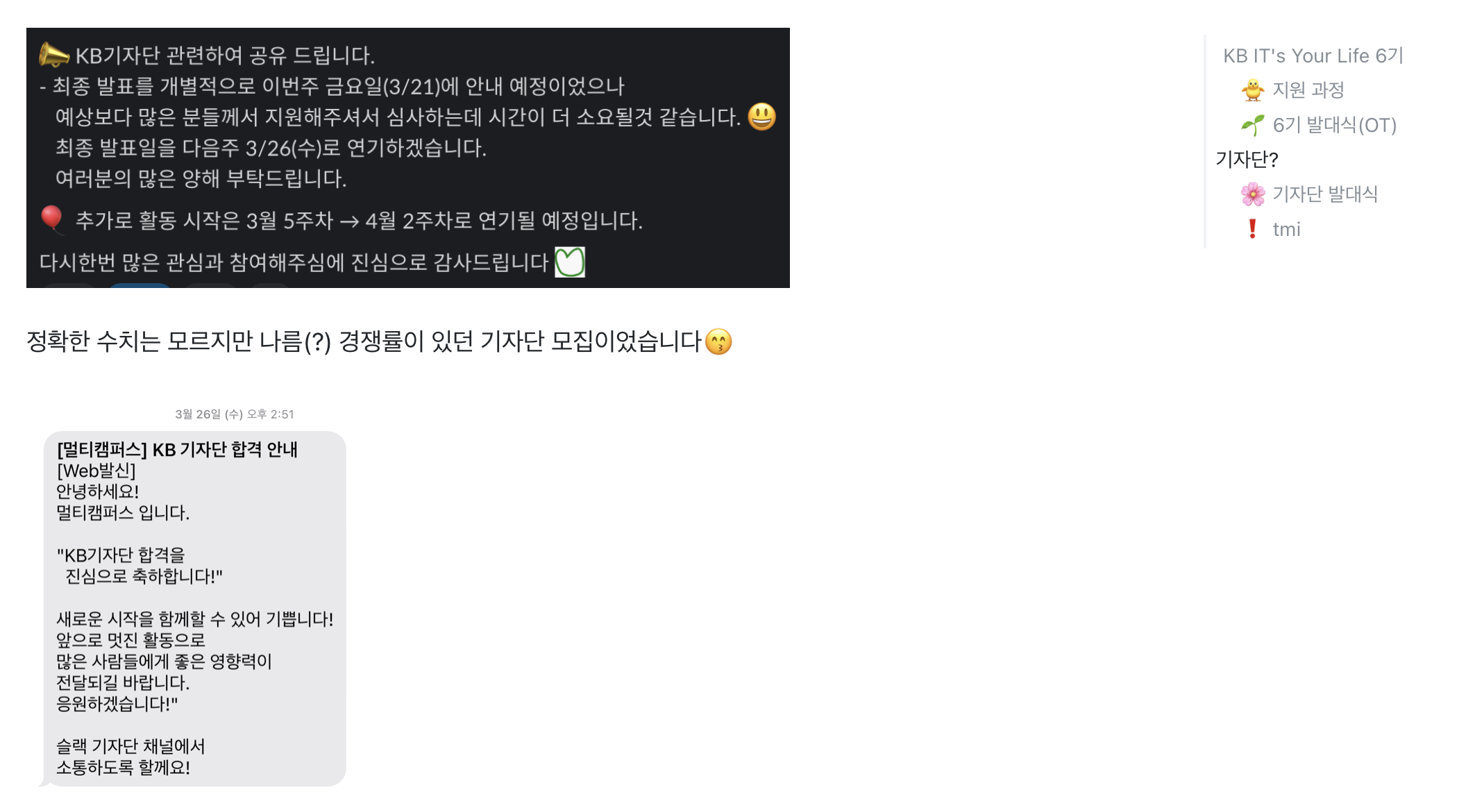1466x812 pixels.
Task: Click the 경쟁률 paragraph text
Action: [379, 341]
